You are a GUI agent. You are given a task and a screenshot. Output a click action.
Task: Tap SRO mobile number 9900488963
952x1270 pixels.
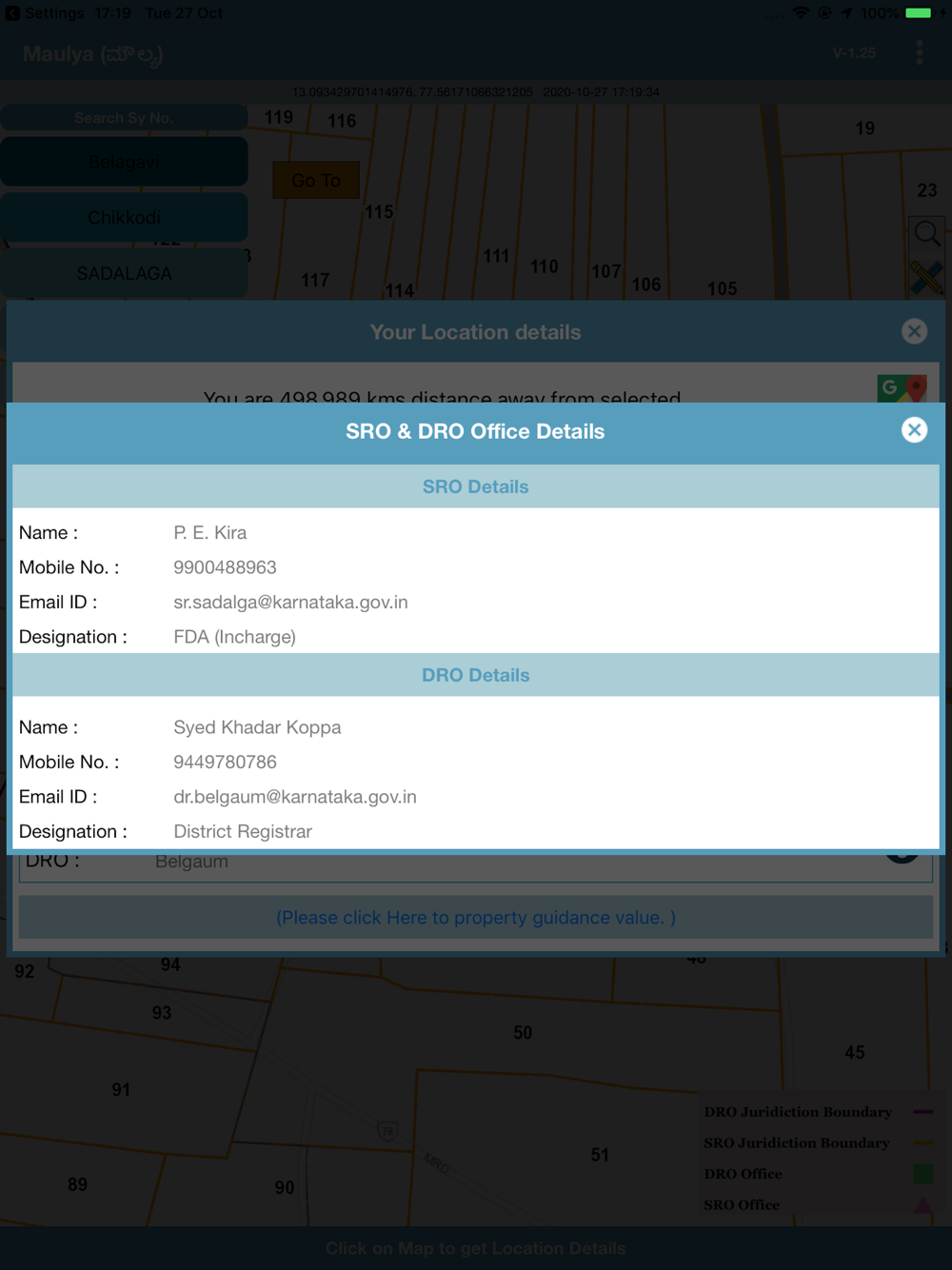coord(225,567)
